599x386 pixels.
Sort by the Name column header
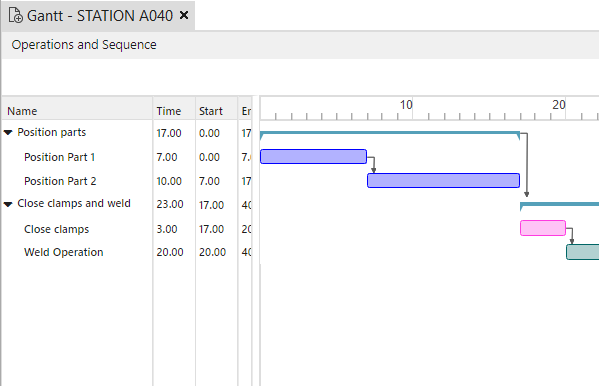click(77, 111)
